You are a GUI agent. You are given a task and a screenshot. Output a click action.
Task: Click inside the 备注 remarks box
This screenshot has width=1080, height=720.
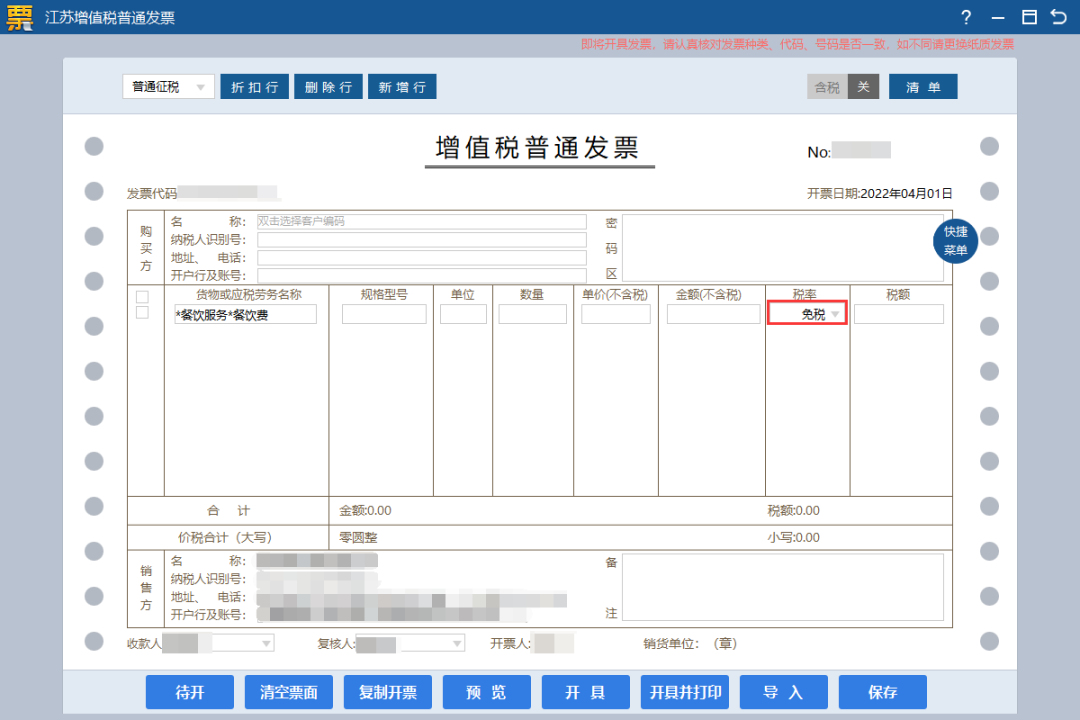pos(785,587)
